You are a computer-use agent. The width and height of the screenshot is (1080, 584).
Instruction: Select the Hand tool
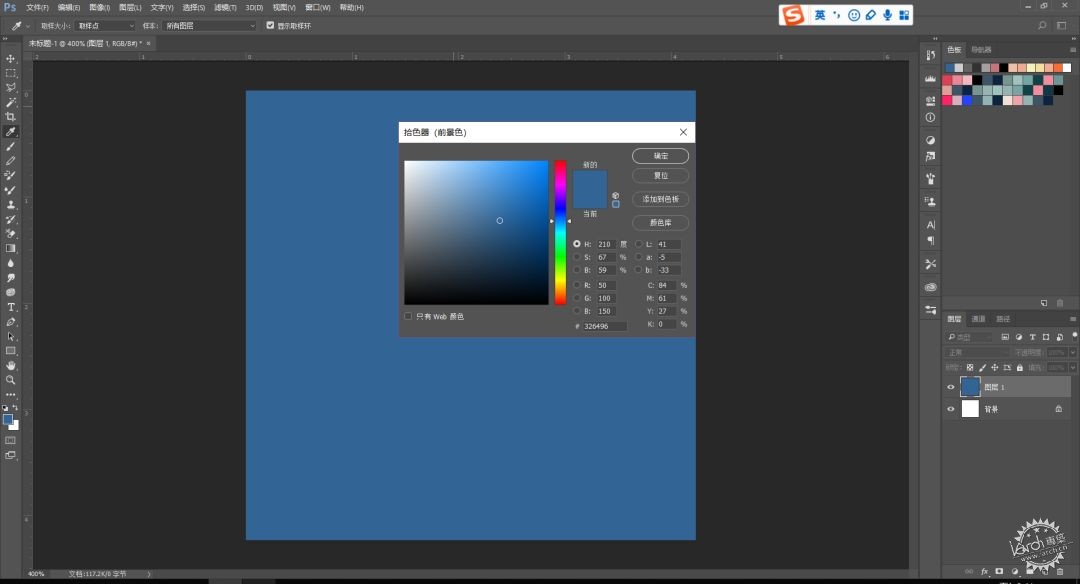[x=10, y=365]
